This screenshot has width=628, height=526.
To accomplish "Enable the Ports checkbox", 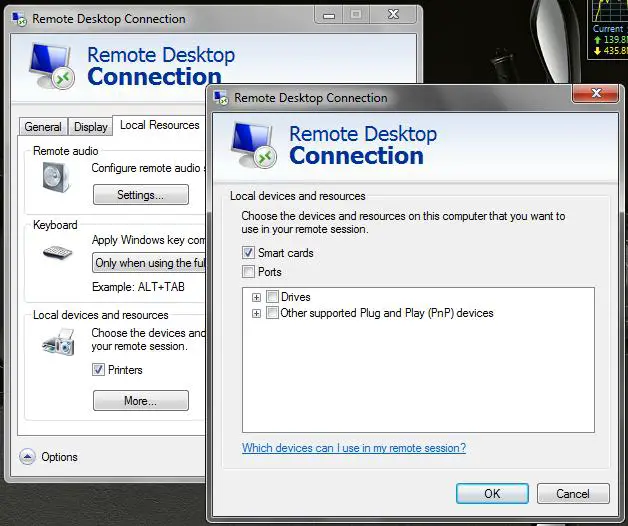I will click(248, 272).
